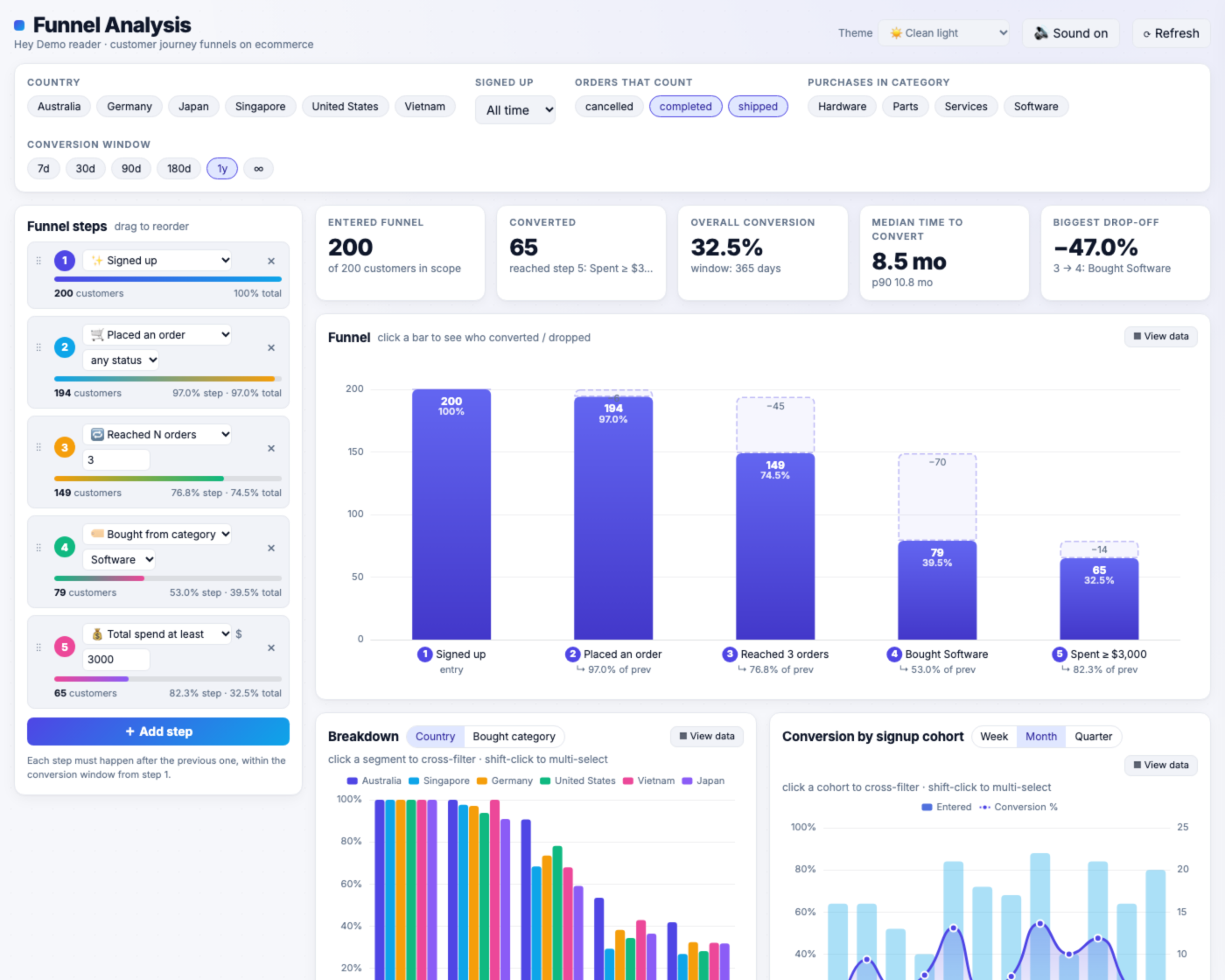Switch cohort view to Quarter
1225x980 pixels.
click(x=1094, y=737)
